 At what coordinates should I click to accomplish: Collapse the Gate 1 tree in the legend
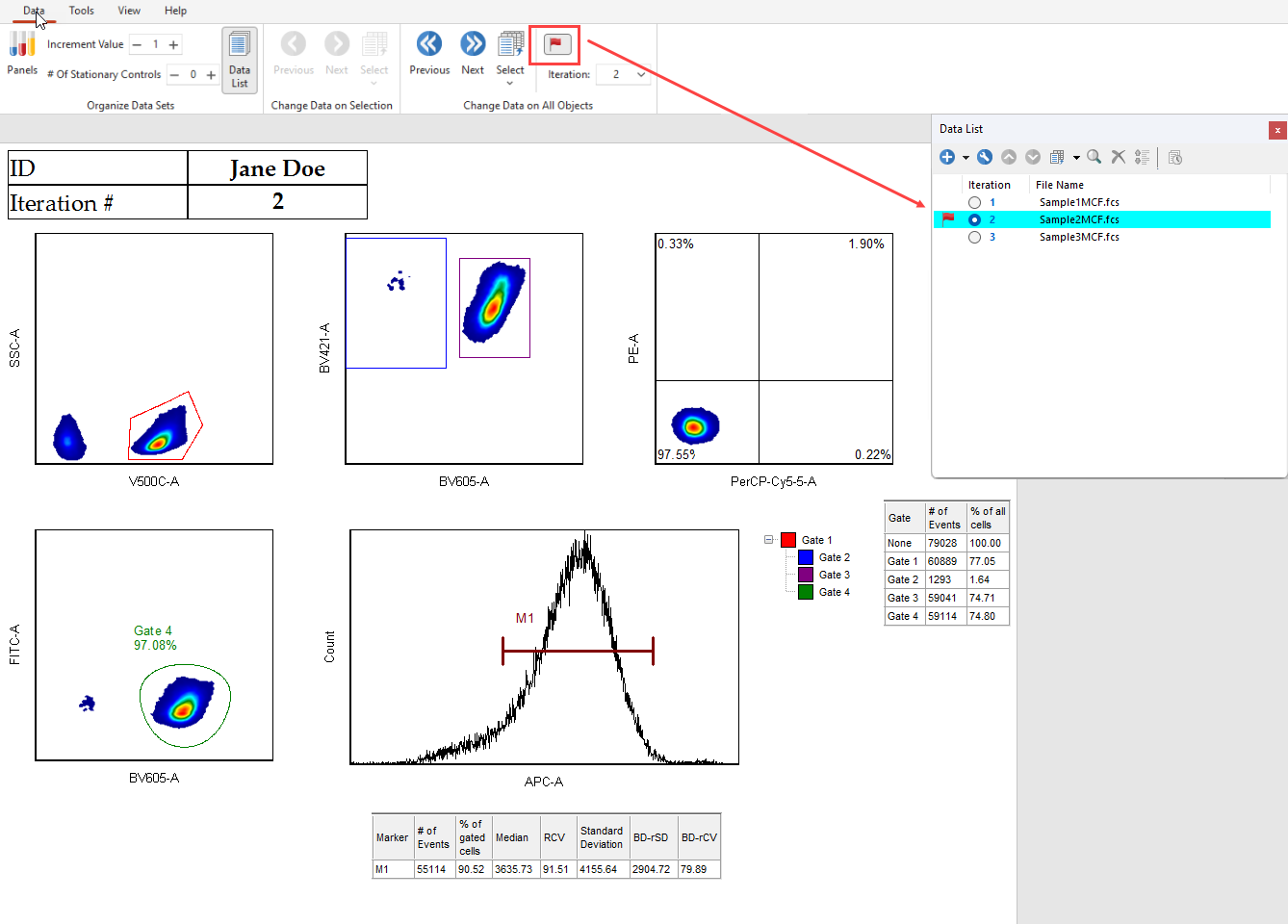coord(767,539)
